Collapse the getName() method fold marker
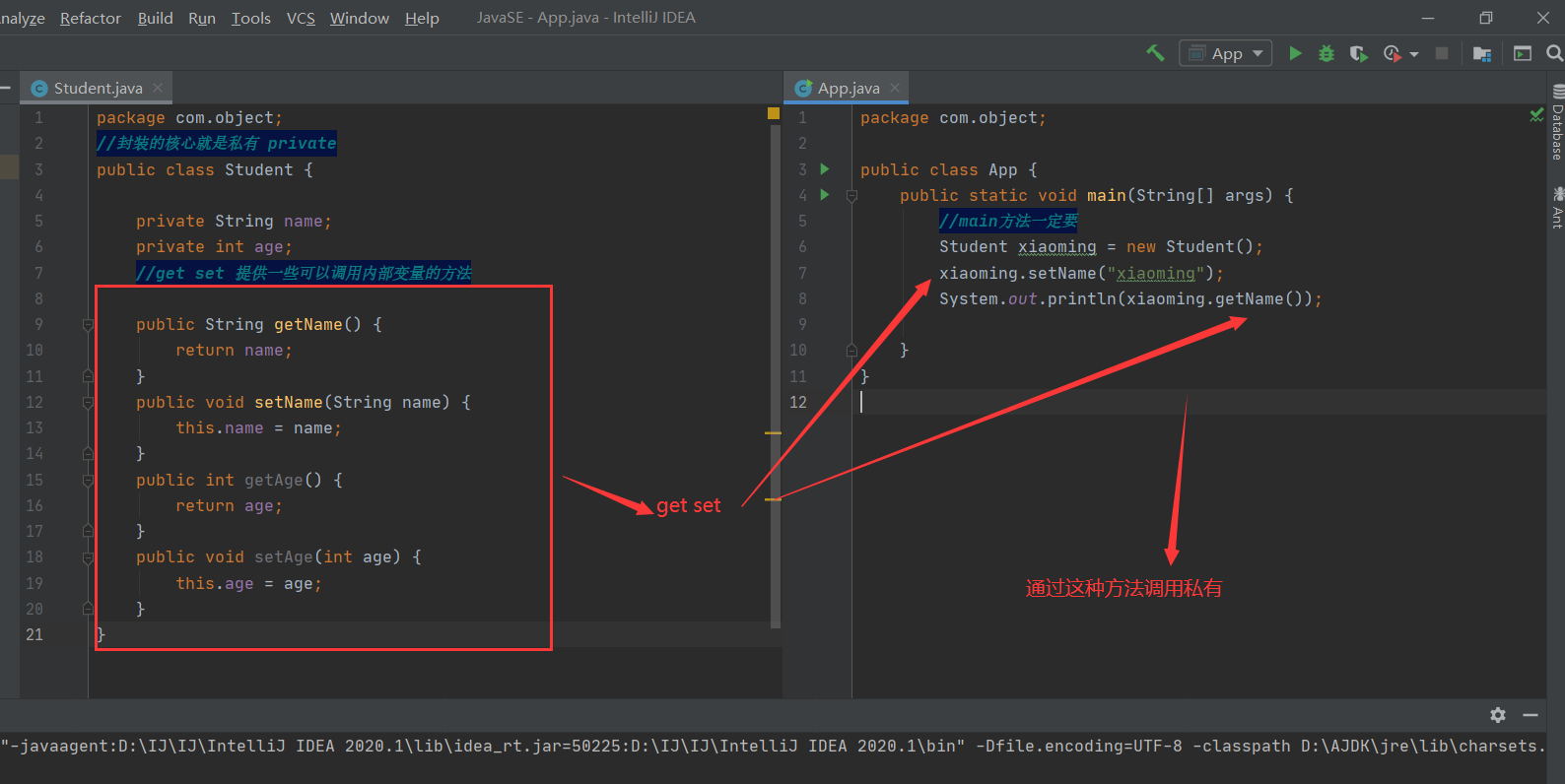The height and width of the screenshot is (784, 1565). click(88, 324)
